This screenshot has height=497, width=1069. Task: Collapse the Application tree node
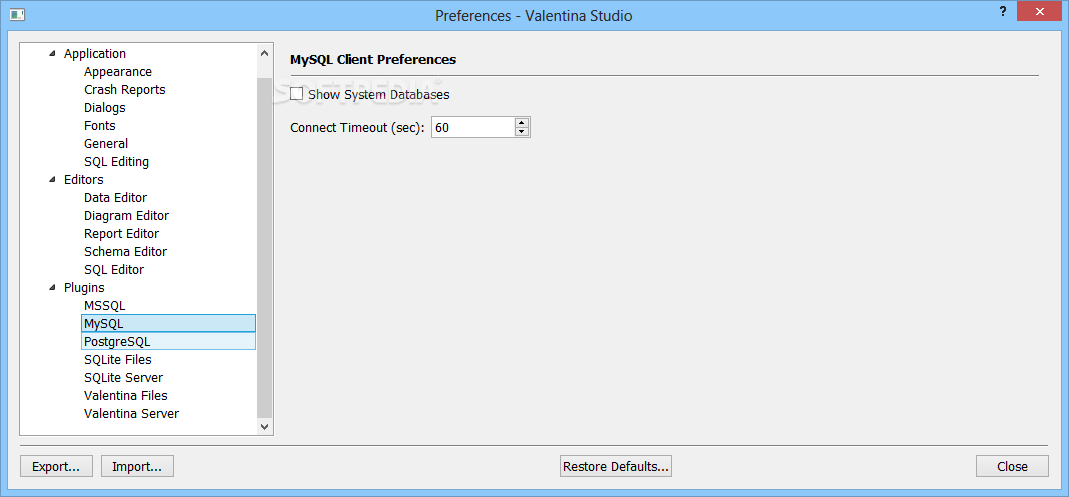[x=53, y=54]
